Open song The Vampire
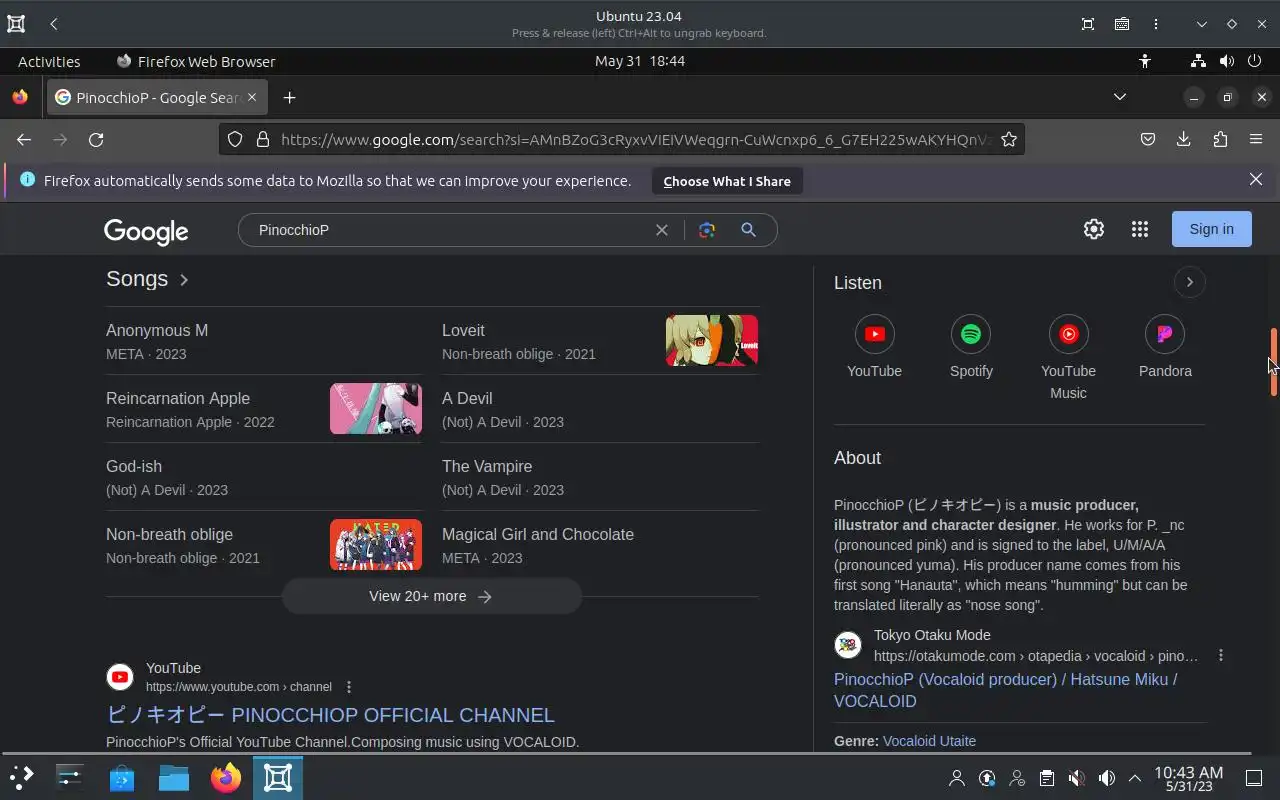The width and height of the screenshot is (1280, 800). [487, 467]
